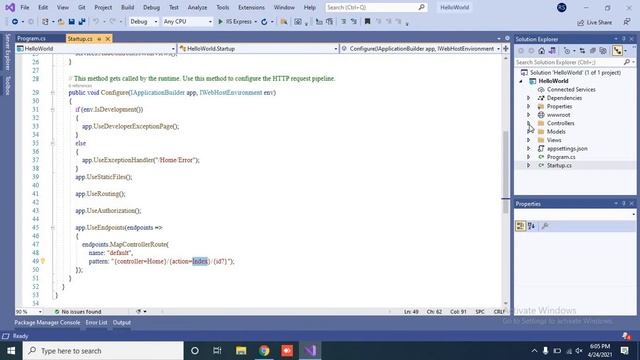Click the Search (Ctrl+Q) box
The image size is (640, 360).
coord(376,7)
